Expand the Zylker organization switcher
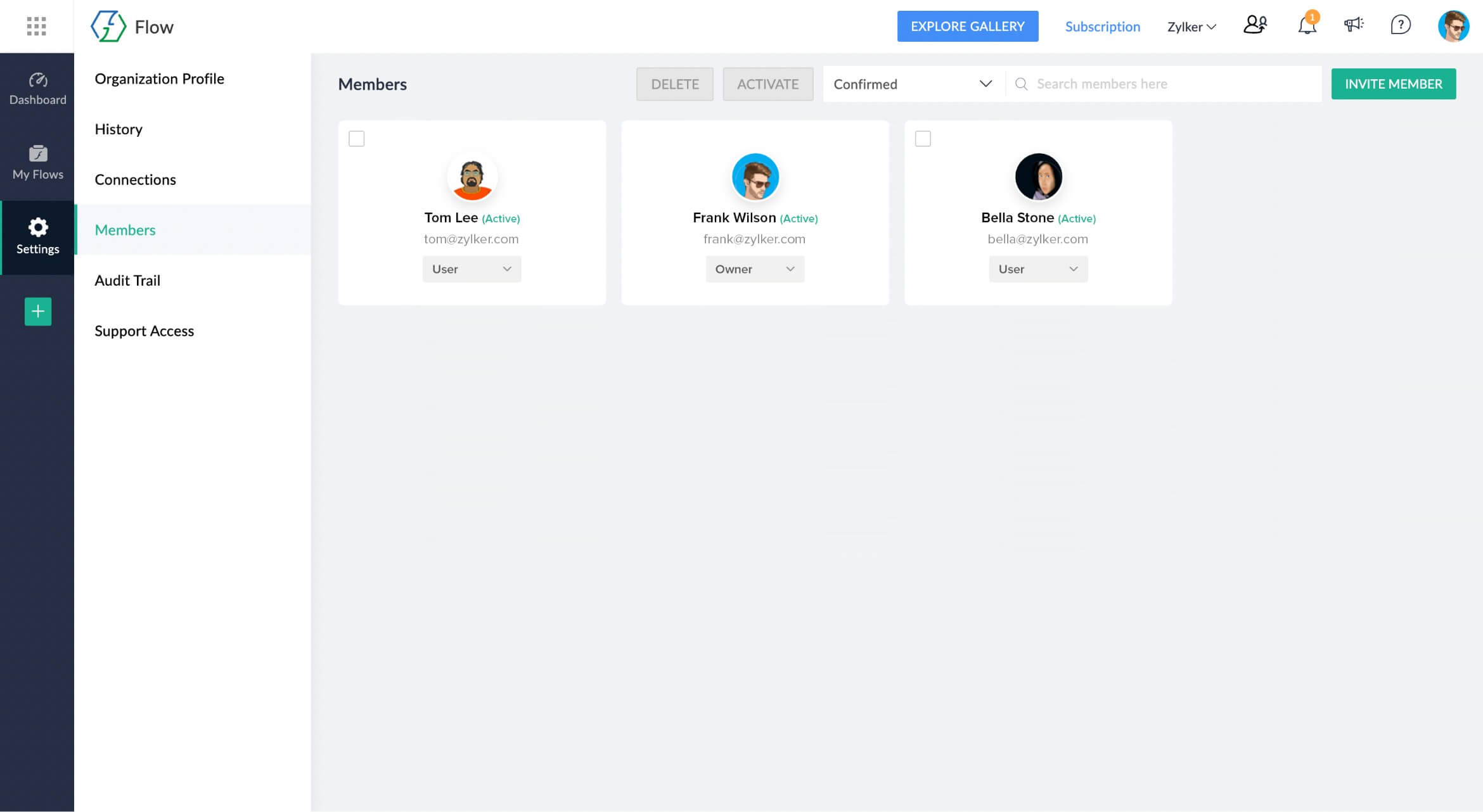 [x=1191, y=27]
